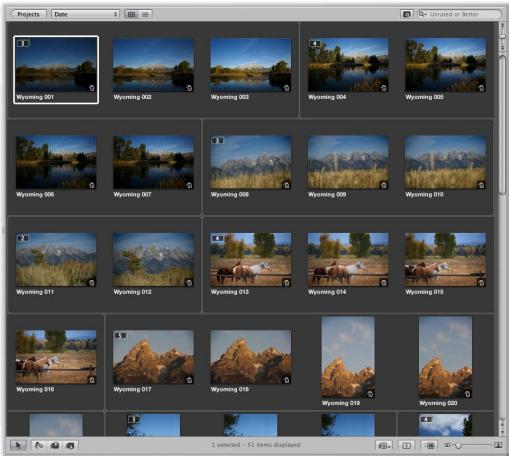509x456 pixels.
Task: Click the small thumbnail icon left of slider
Action: tap(448, 445)
